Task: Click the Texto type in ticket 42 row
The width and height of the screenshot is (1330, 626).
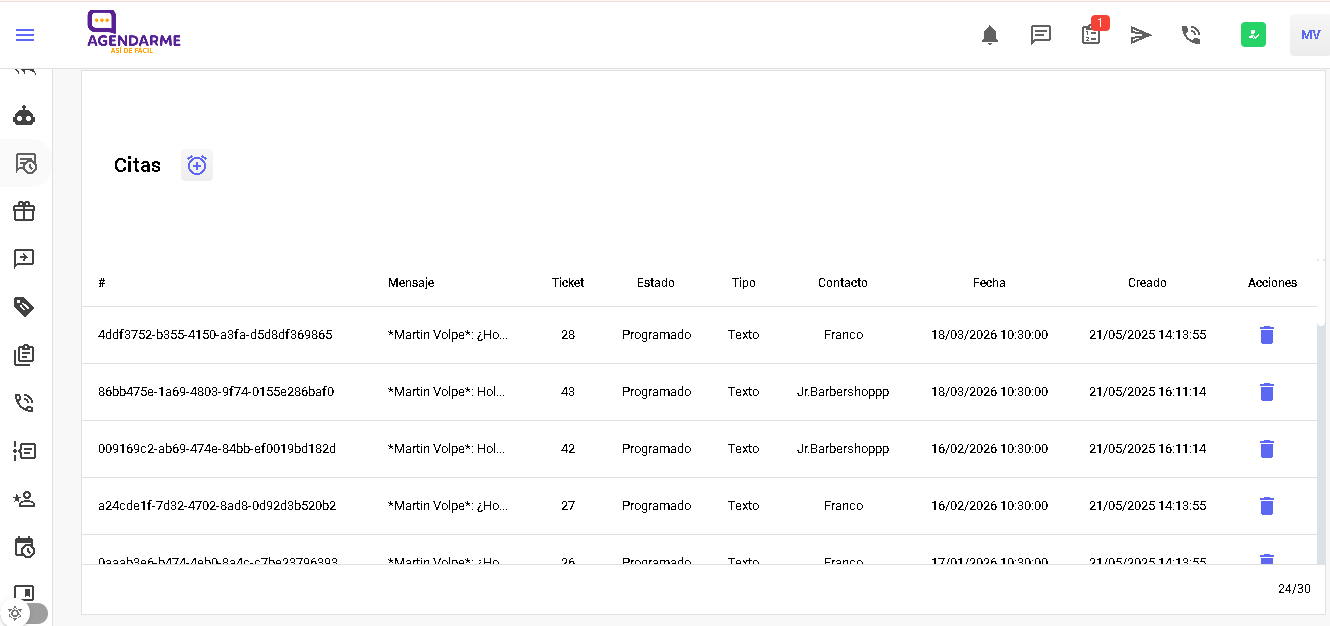Action: (x=744, y=449)
